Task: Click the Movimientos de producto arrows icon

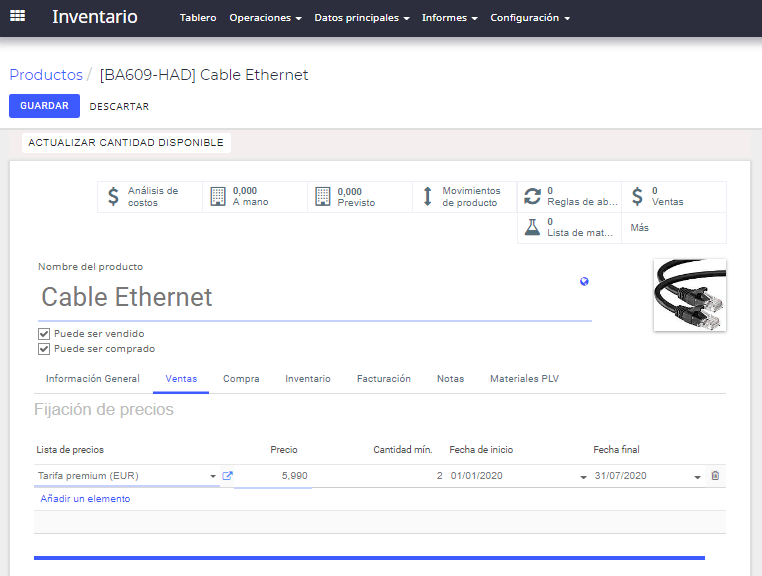Action: pyautogui.click(x=428, y=196)
